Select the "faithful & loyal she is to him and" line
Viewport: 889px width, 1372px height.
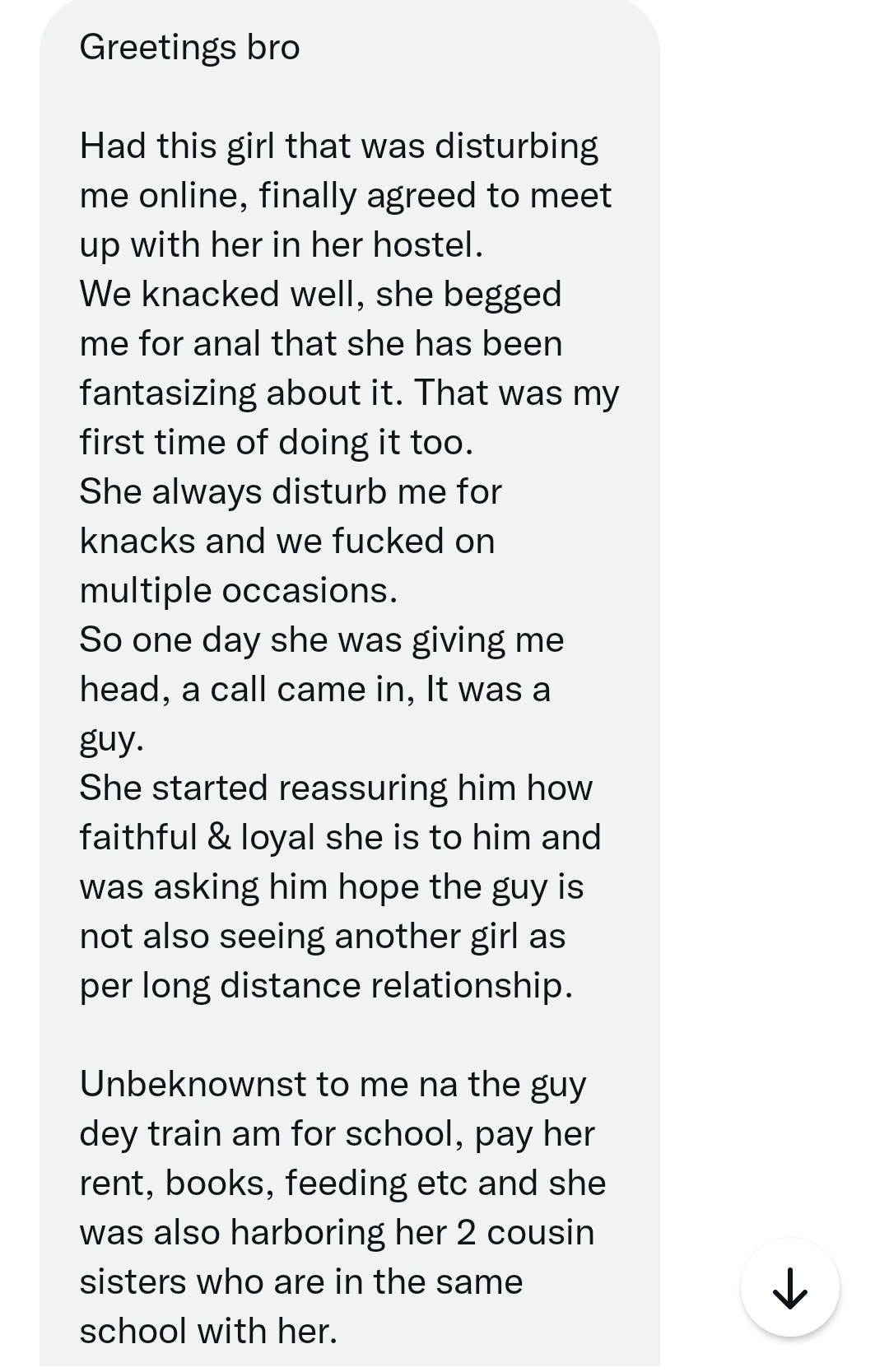340,837
